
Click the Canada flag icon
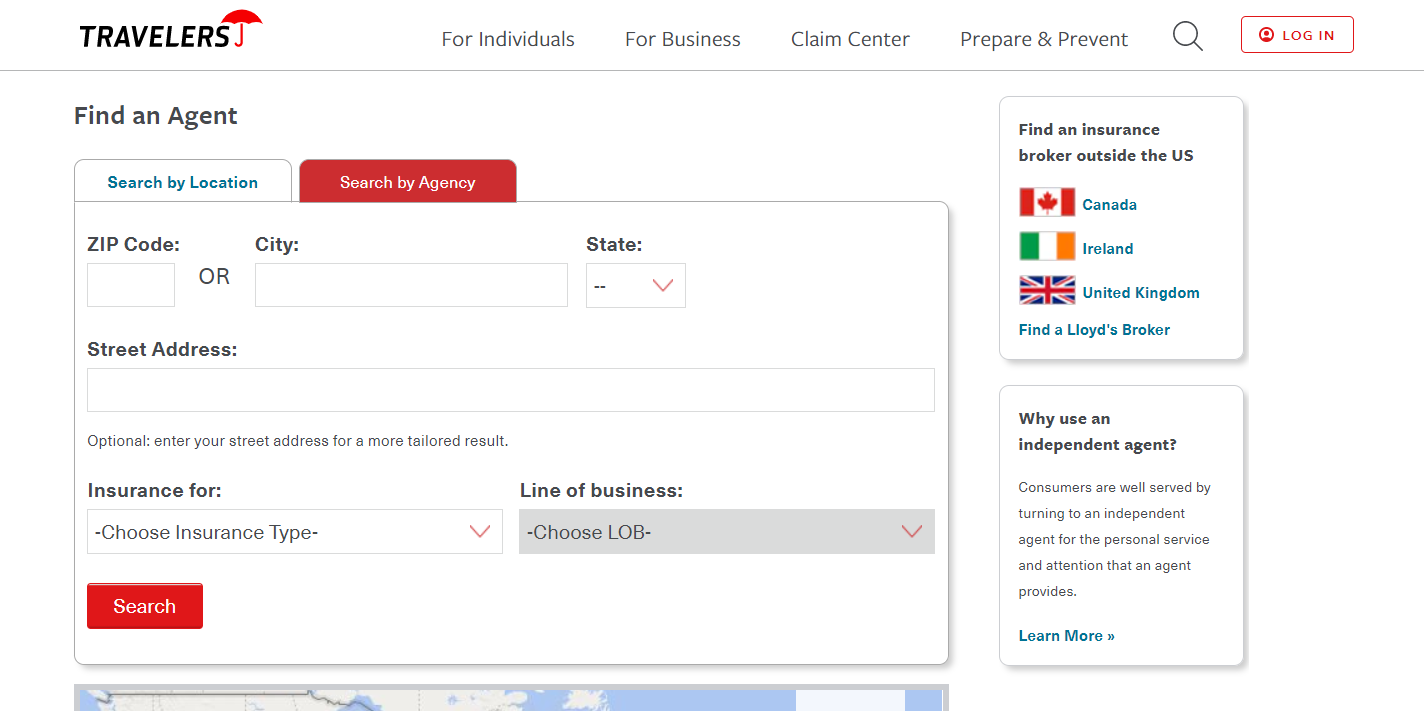point(1047,203)
